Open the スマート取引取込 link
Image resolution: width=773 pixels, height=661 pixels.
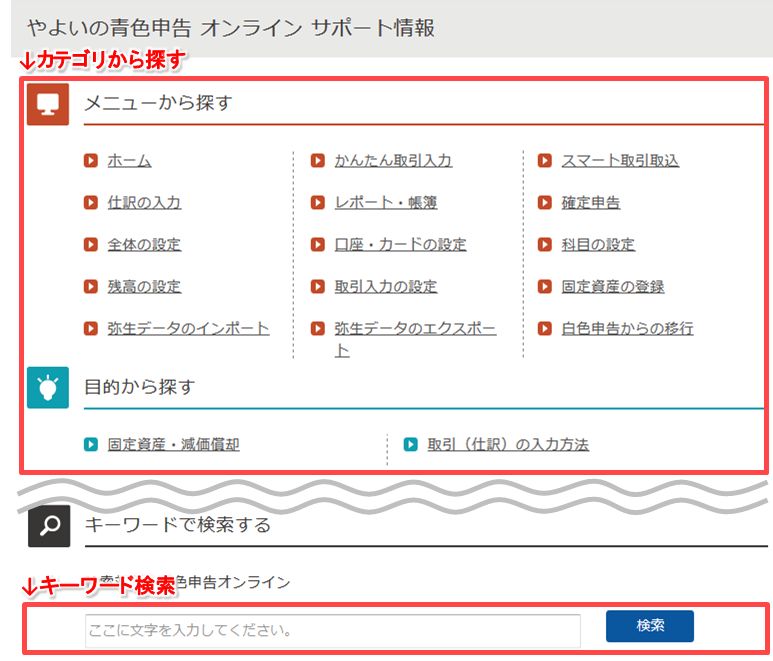tap(620, 161)
